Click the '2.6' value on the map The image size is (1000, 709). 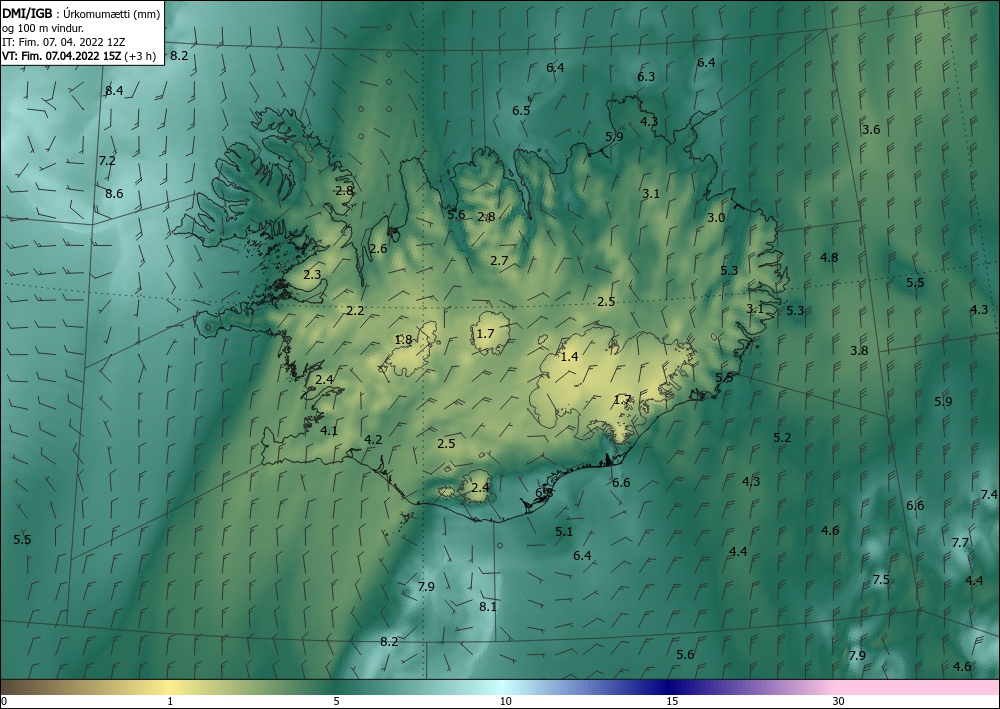(378, 249)
